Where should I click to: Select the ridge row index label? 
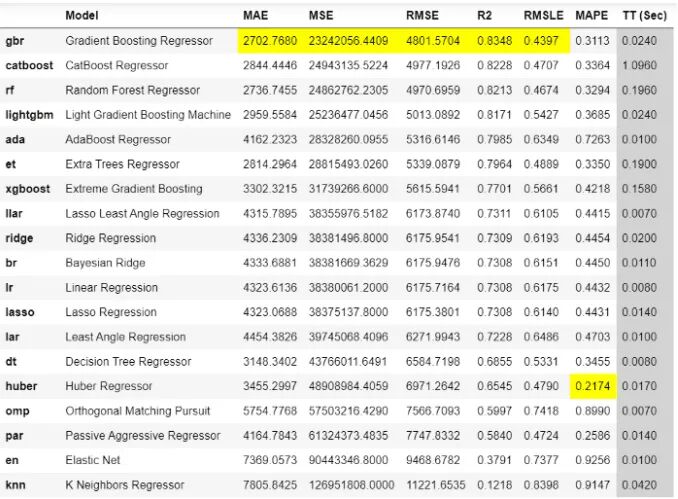[x=19, y=238]
